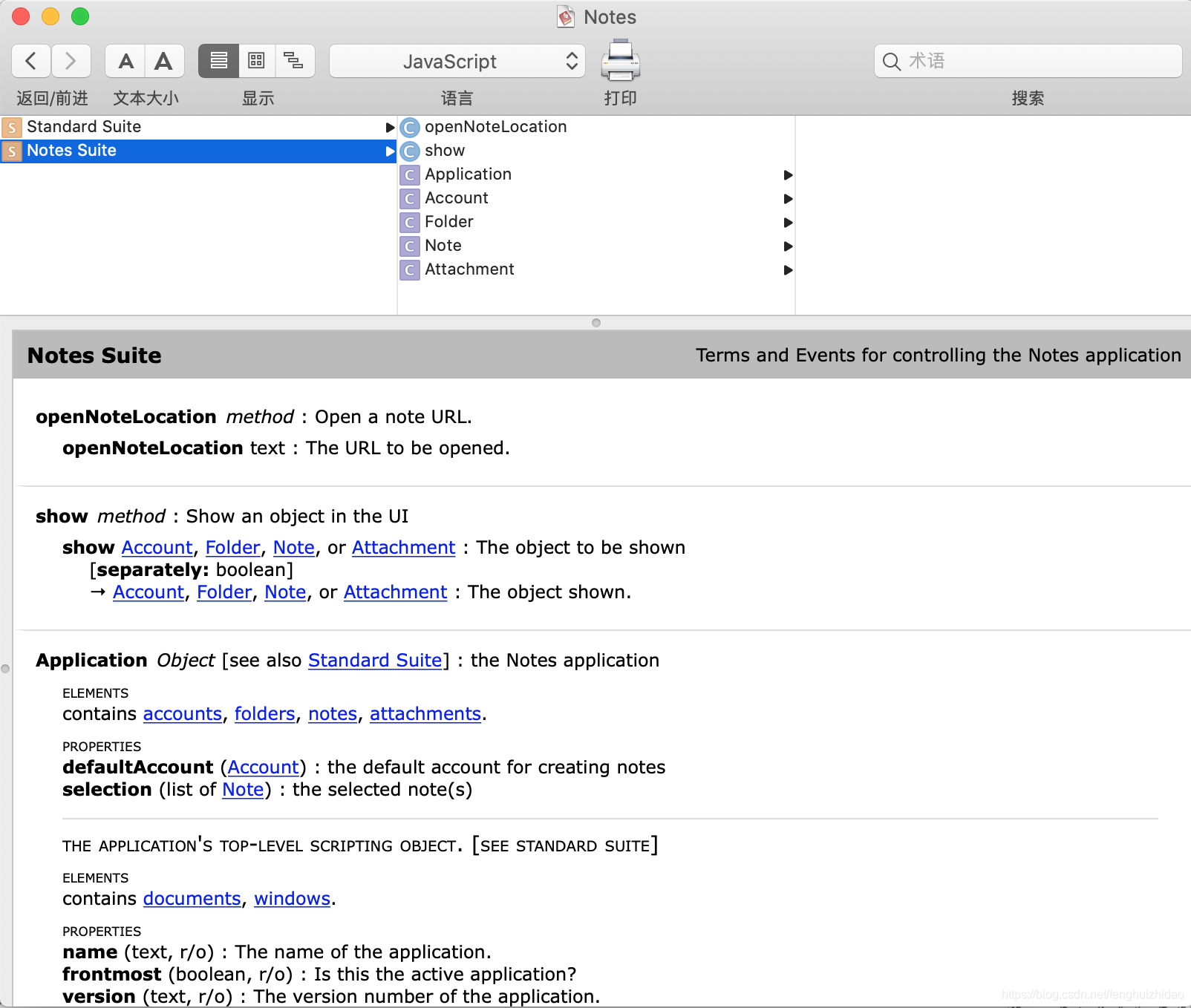
Task: Select the Attachment class row
Action: point(596,269)
